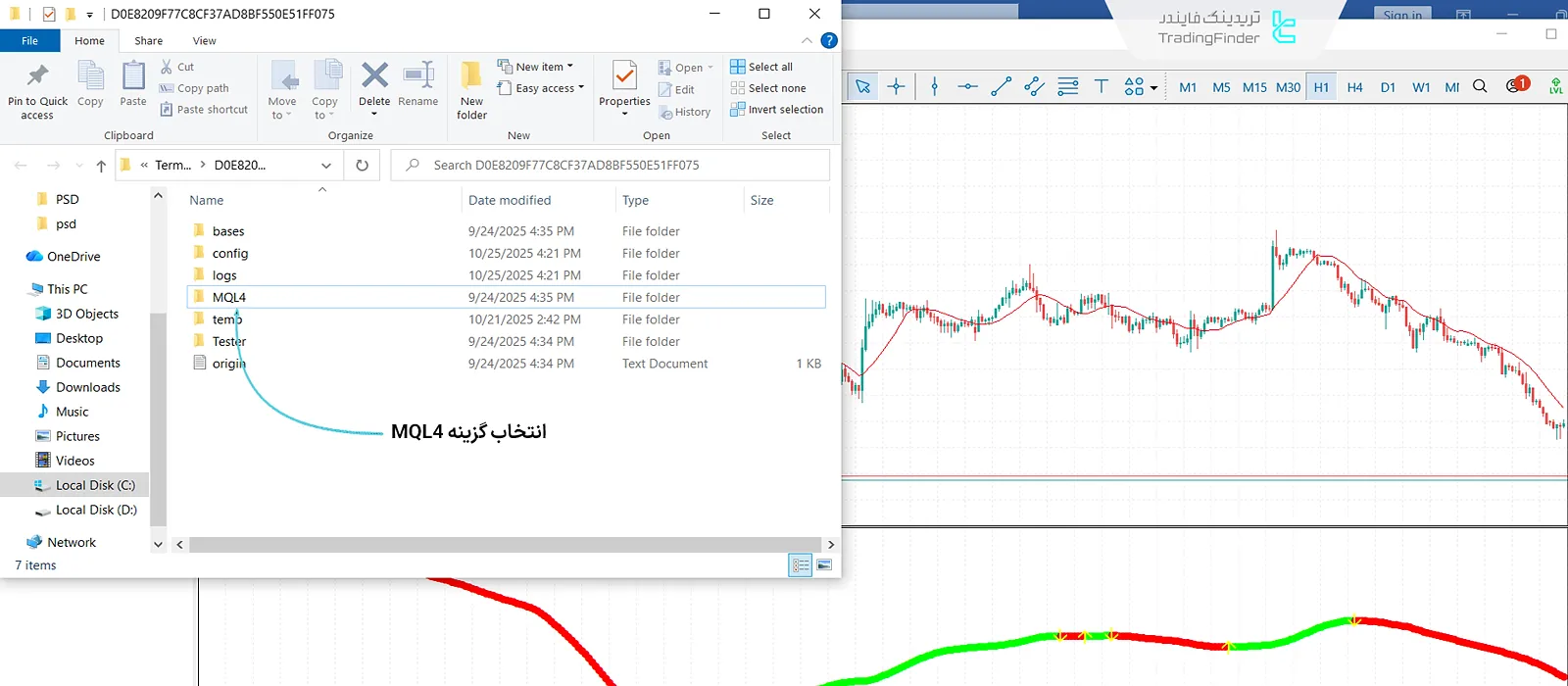Switch chart to M5 timeframe
The image size is (1568, 686).
coord(1221,86)
